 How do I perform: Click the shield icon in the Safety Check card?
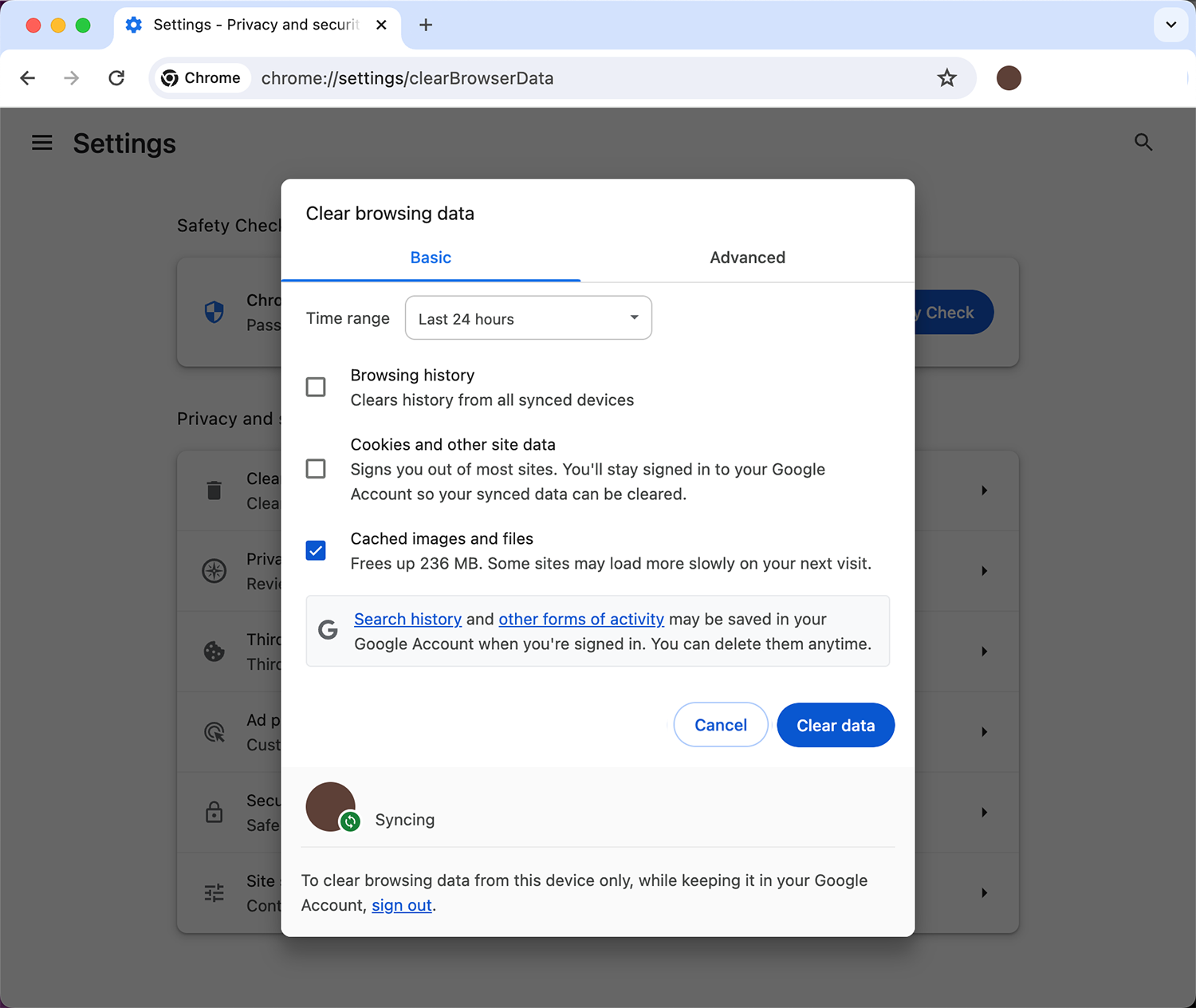coord(214,312)
